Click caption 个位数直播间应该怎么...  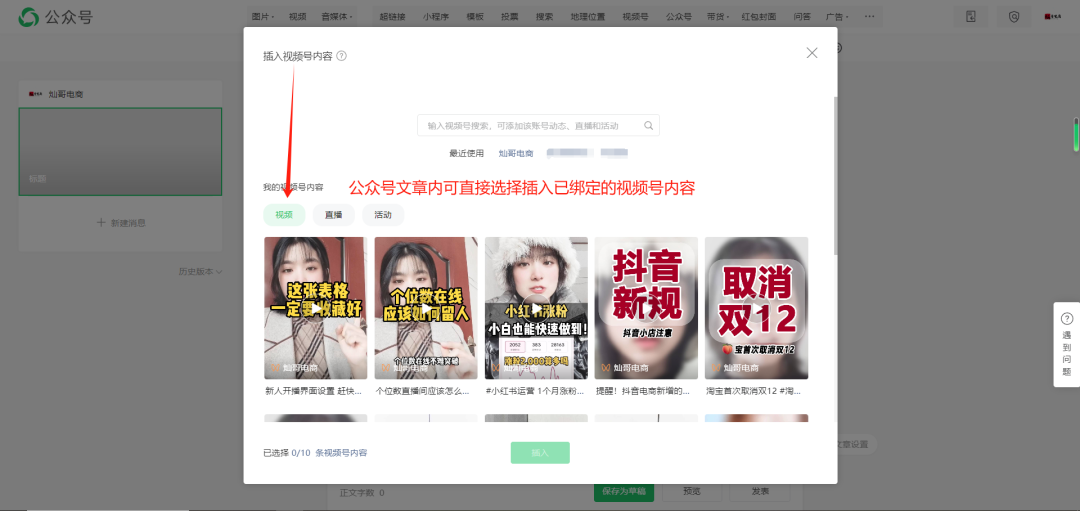tap(424, 391)
